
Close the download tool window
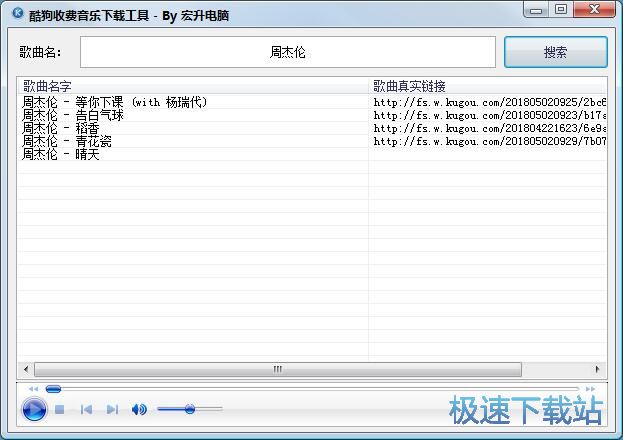pyautogui.click(x=594, y=10)
